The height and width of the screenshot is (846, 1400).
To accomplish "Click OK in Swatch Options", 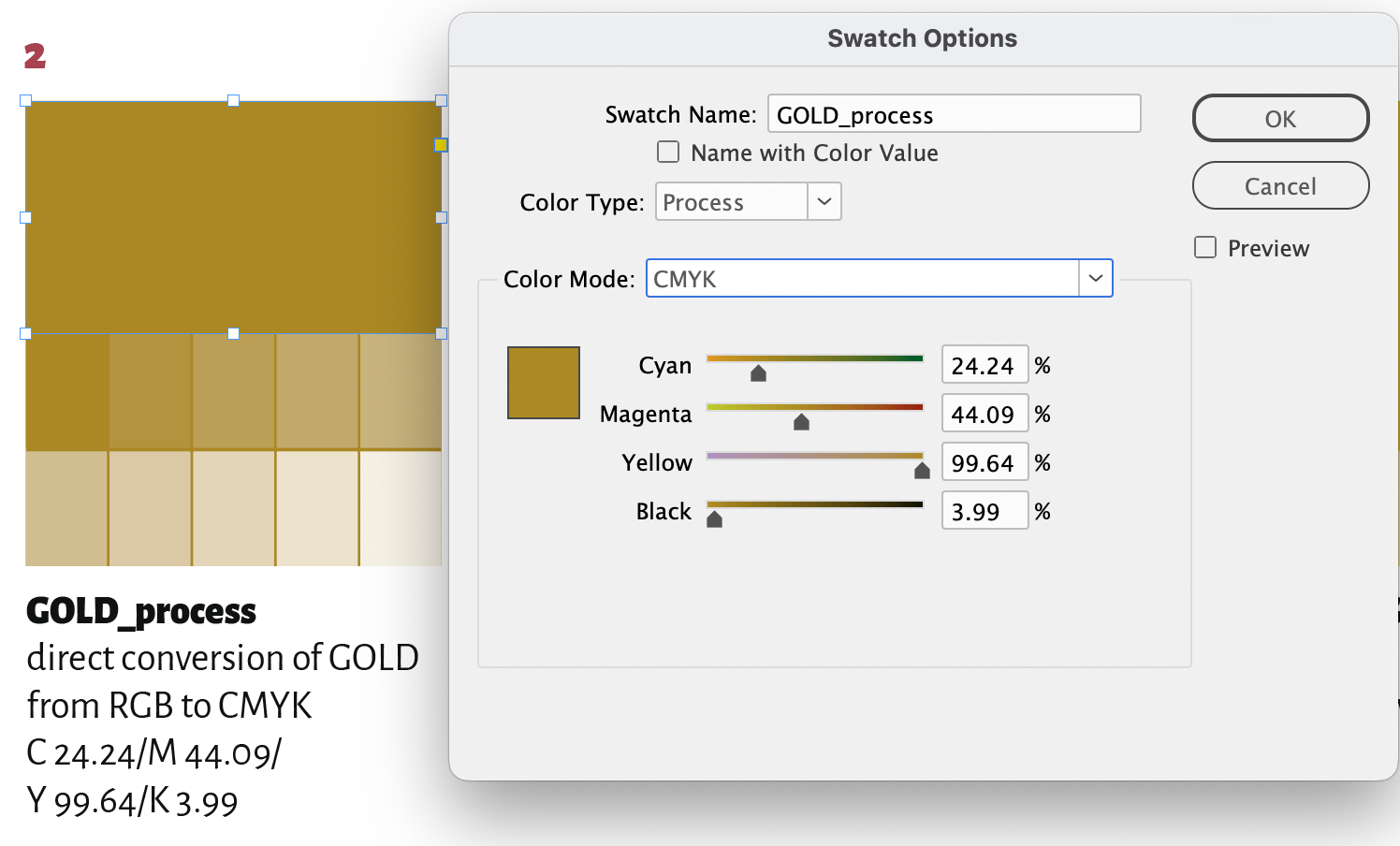I will coord(1280,119).
